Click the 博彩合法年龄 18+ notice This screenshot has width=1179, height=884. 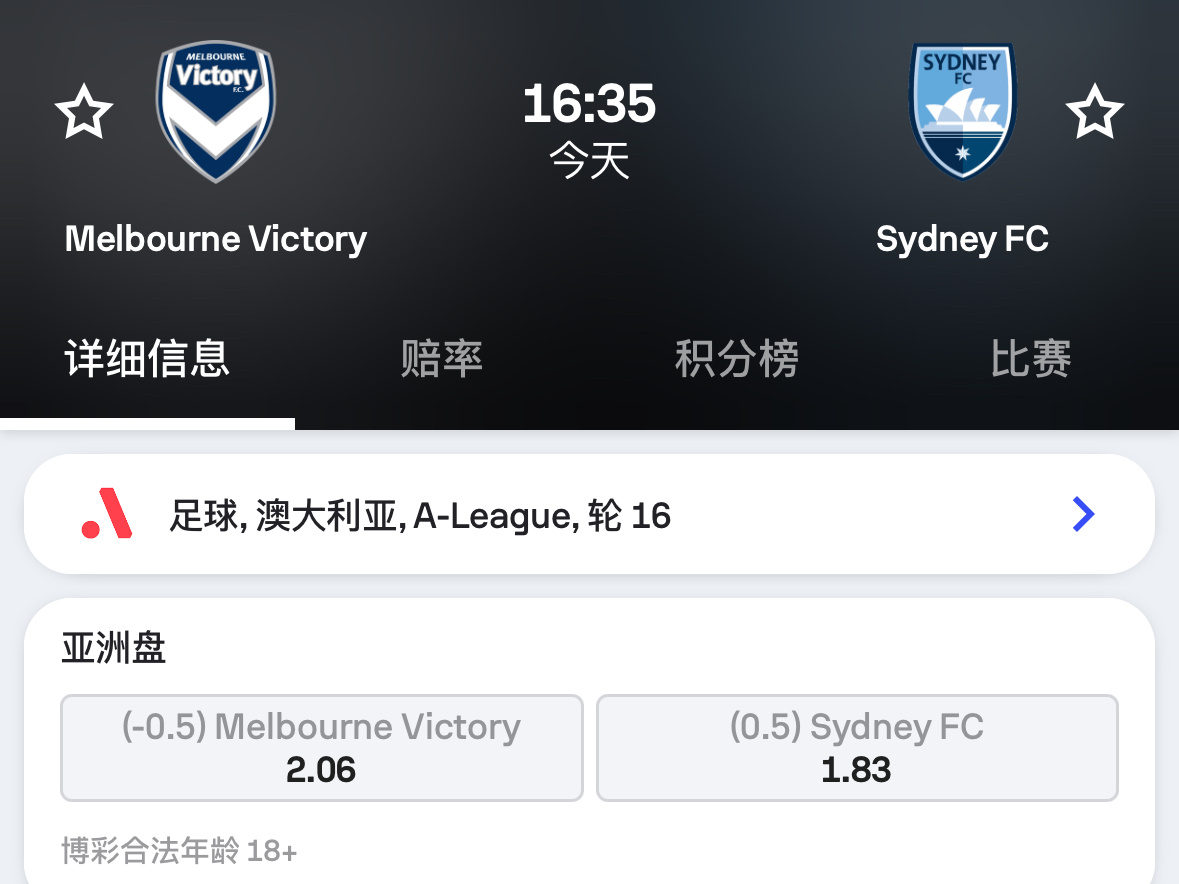(x=179, y=851)
